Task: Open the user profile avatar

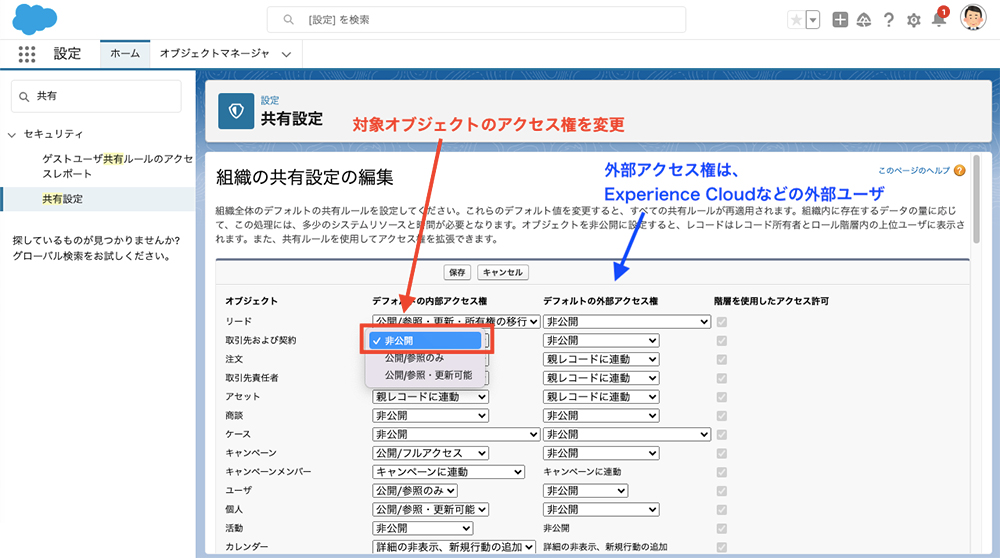Action: click(x=973, y=17)
